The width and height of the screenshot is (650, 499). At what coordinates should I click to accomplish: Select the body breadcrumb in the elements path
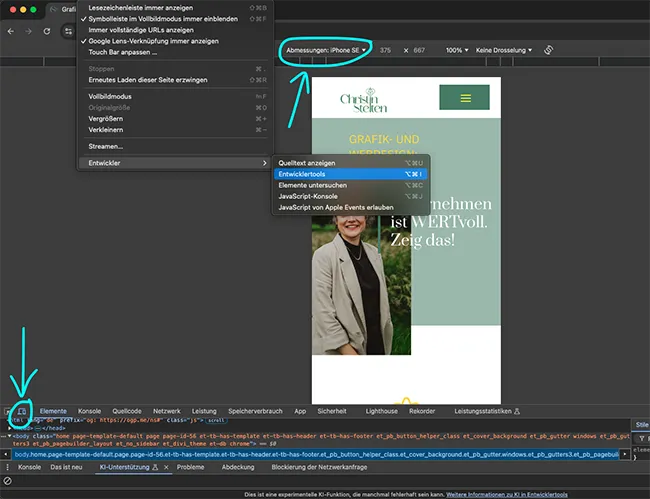[x=315, y=455]
